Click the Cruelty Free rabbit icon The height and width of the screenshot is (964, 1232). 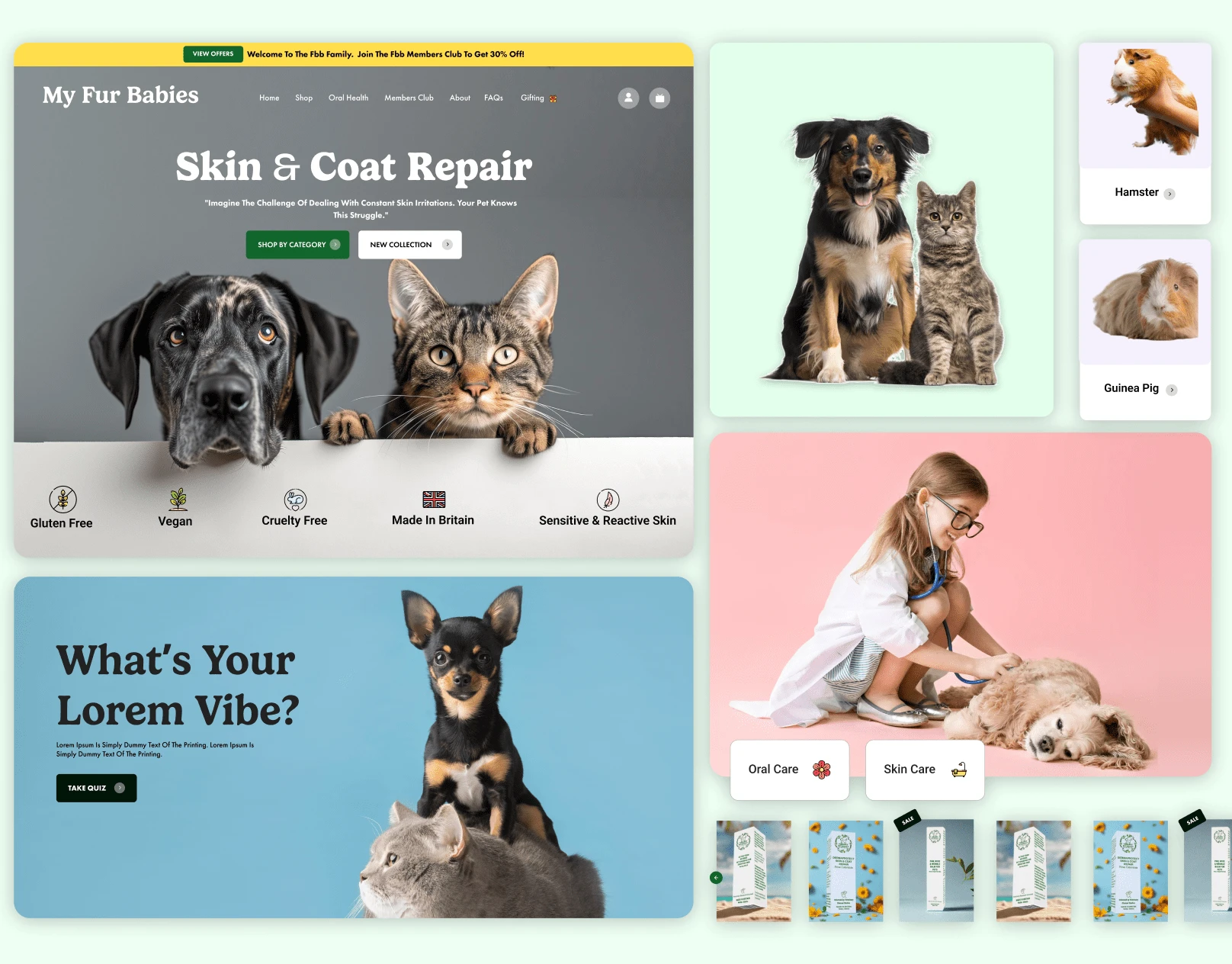(x=295, y=500)
